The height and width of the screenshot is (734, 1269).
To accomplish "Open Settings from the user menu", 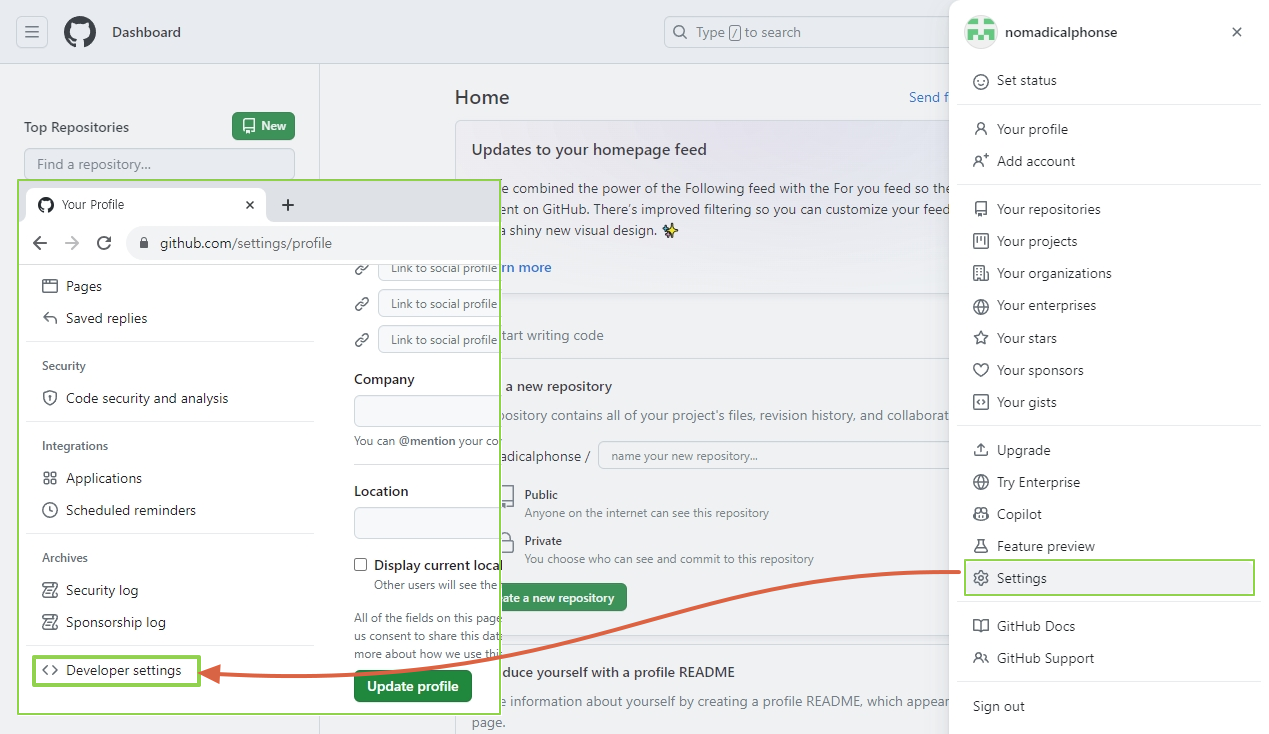I will [1109, 578].
